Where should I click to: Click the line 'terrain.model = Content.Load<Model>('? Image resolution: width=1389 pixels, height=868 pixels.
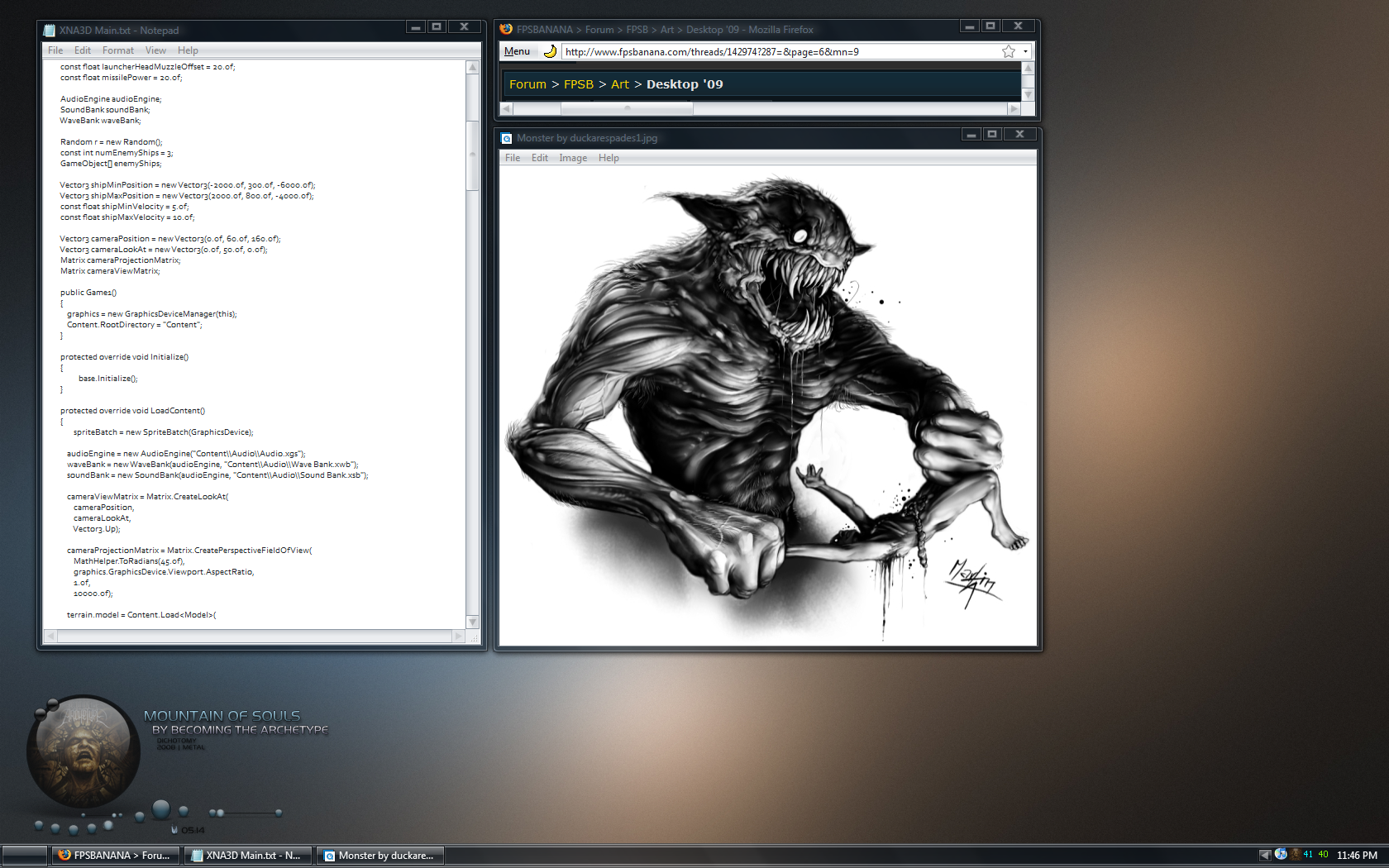(141, 615)
